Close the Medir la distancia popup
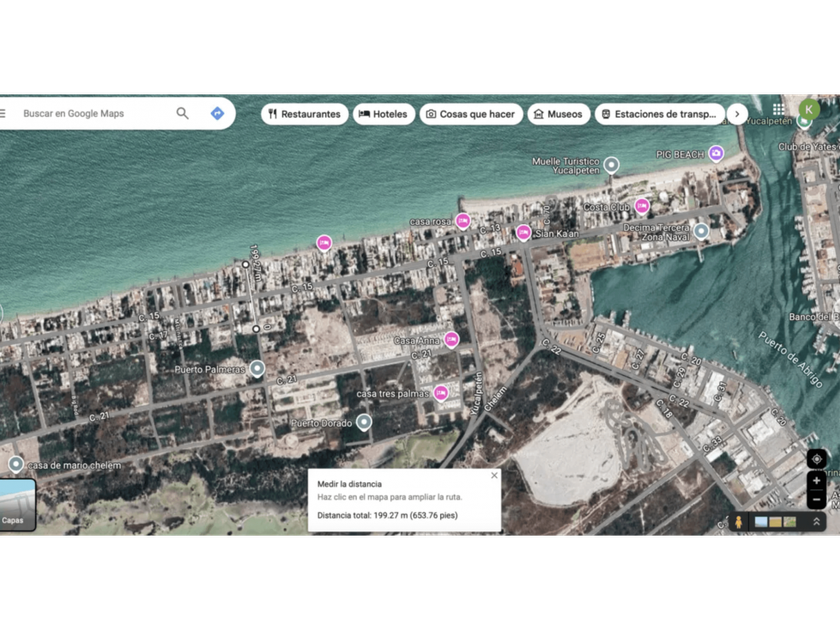 (x=494, y=476)
